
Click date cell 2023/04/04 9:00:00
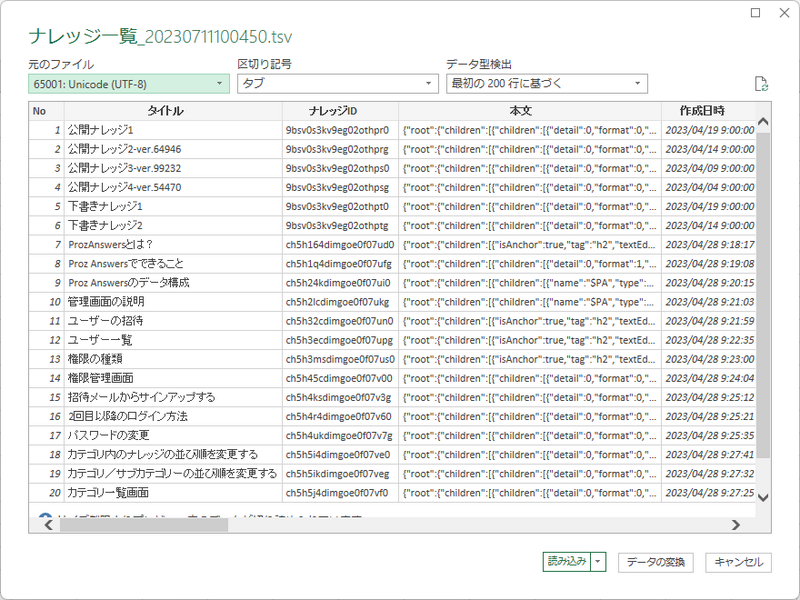click(x=709, y=187)
